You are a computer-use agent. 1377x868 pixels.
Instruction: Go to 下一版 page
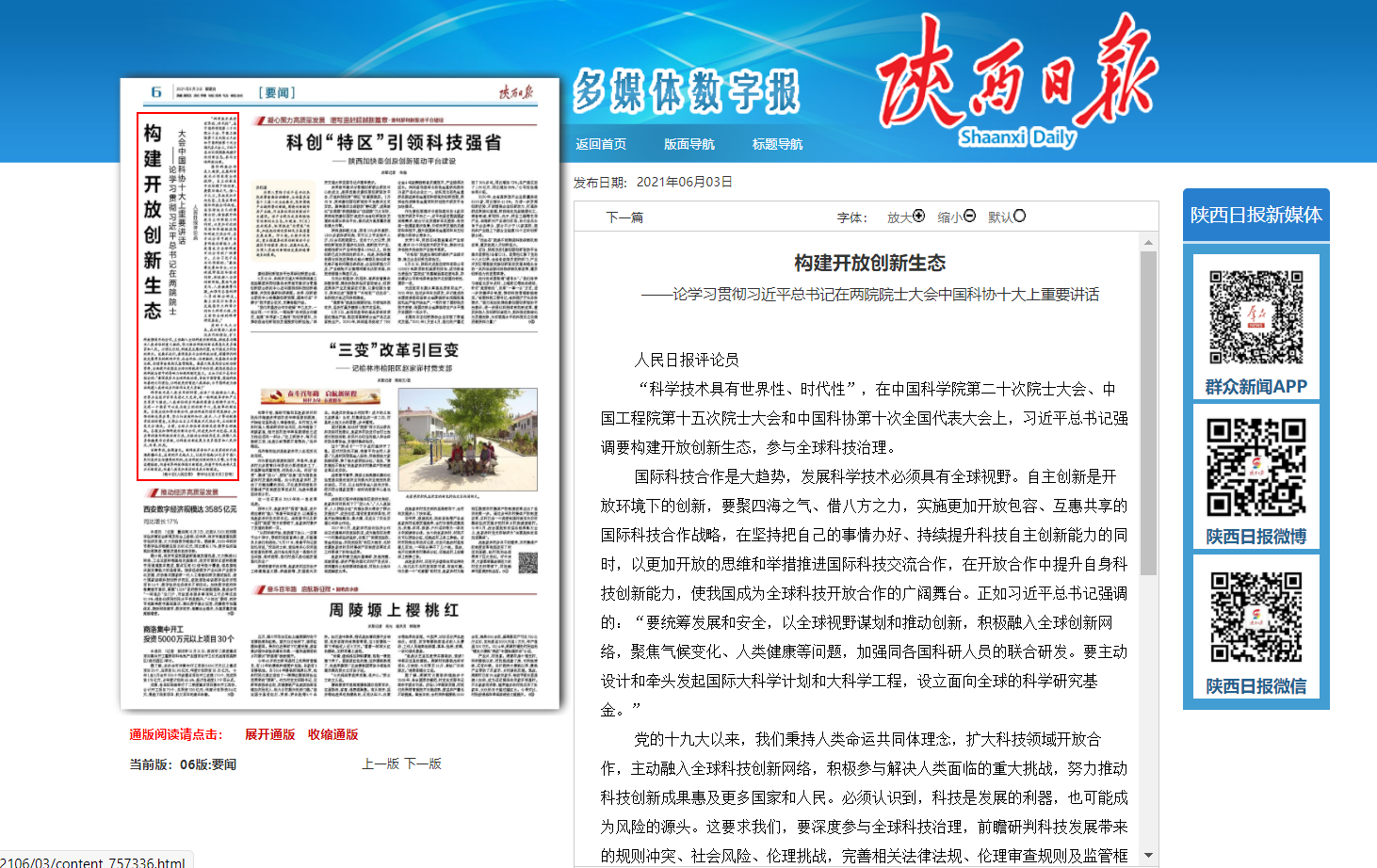pyautogui.click(x=424, y=764)
